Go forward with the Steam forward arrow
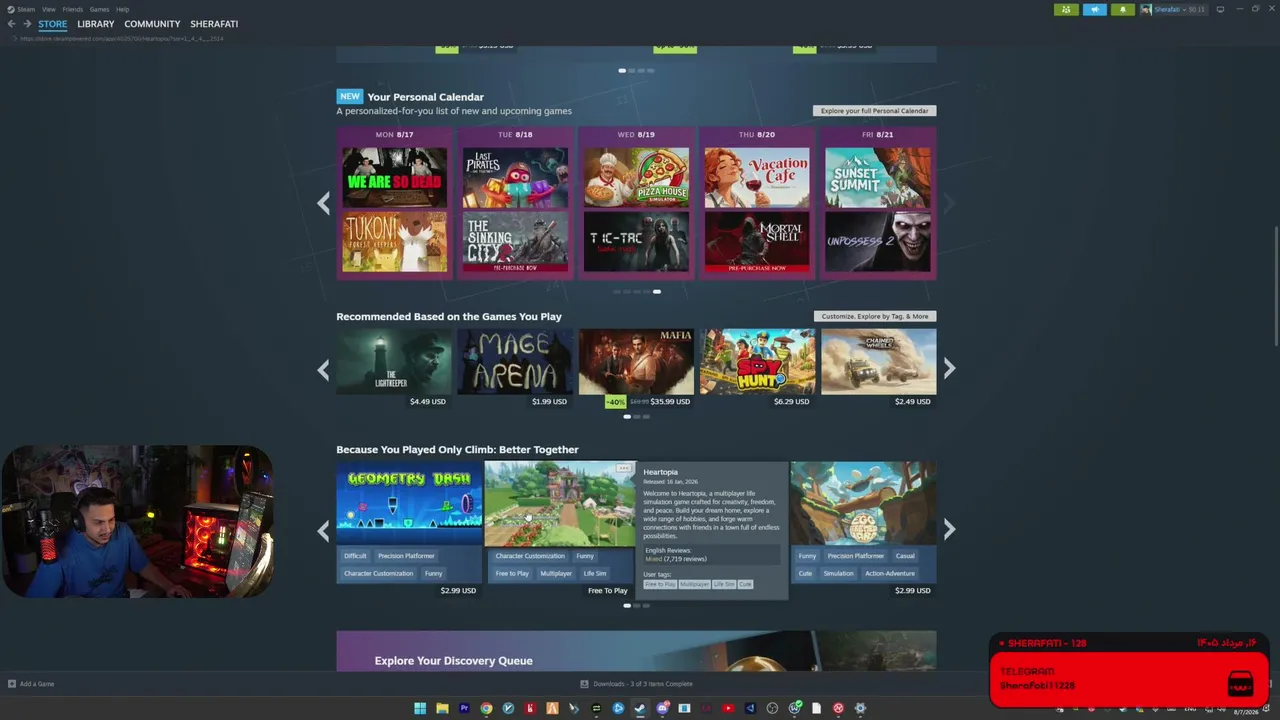The width and height of the screenshot is (1280, 720). [27, 24]
